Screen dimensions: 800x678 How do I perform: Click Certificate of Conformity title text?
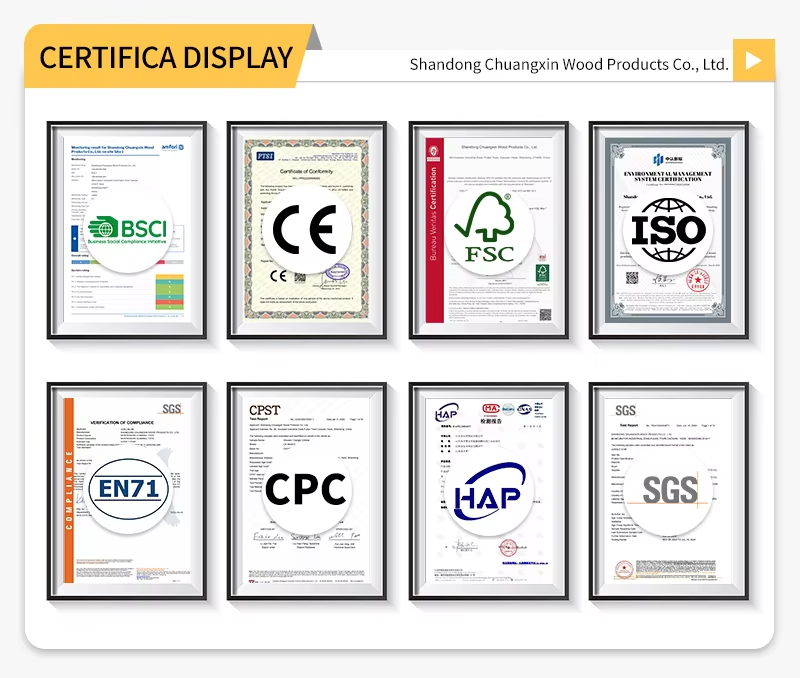[x=306, y=171]
